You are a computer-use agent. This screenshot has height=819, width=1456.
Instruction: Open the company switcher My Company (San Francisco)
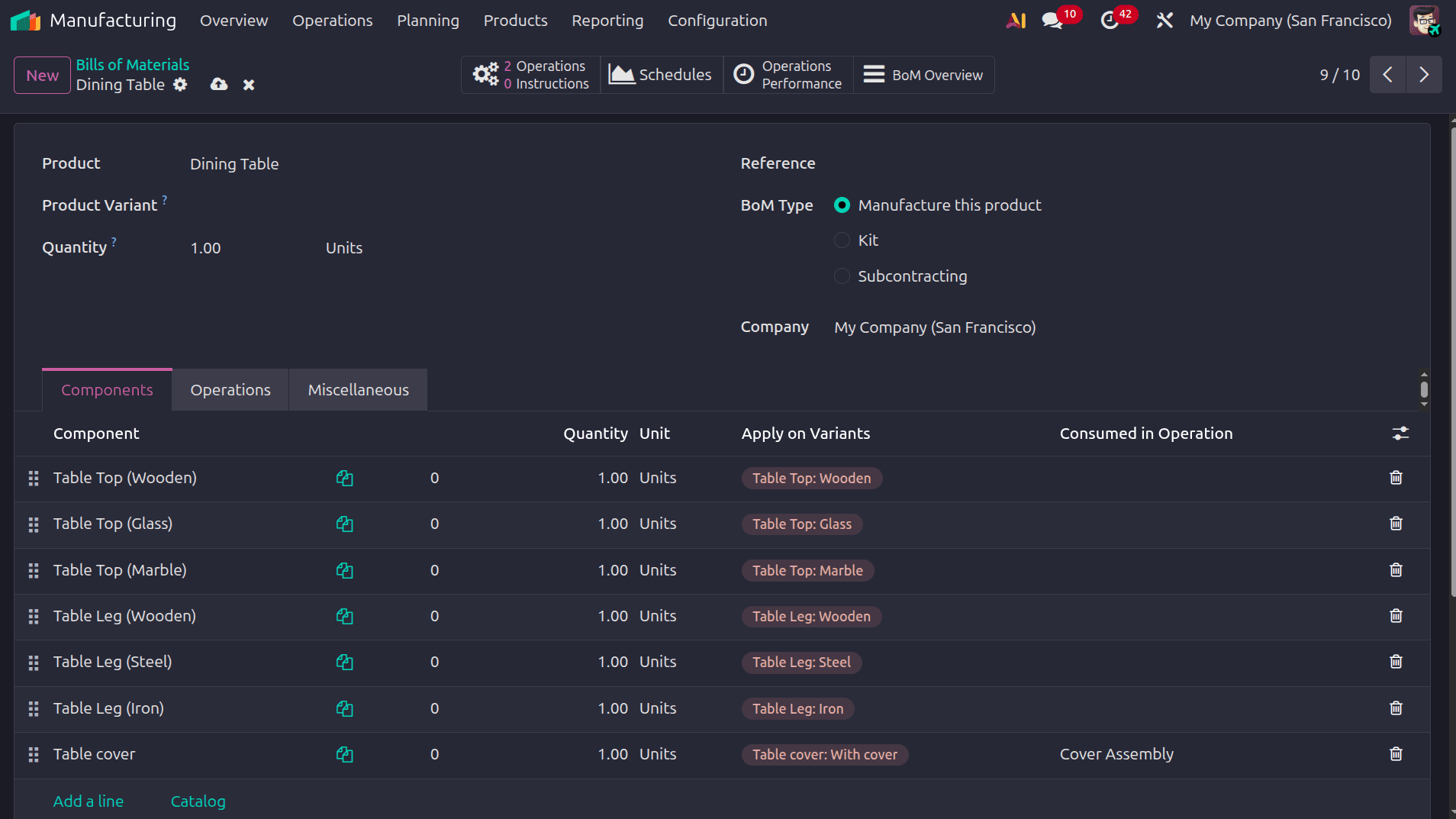click(x=1290, y=21)
